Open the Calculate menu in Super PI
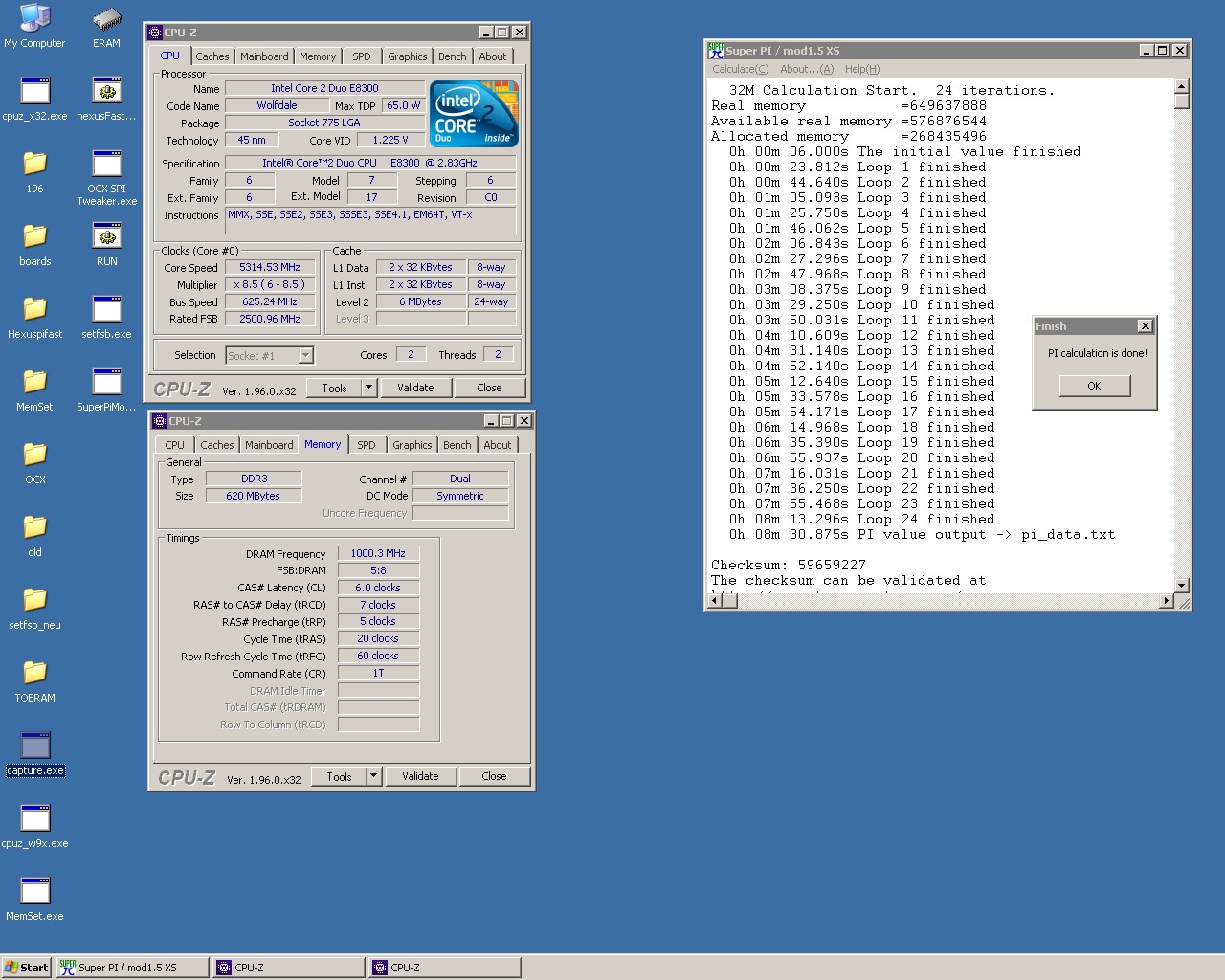Viewport: 1225px width, 980px height. (x=740, y=69)
